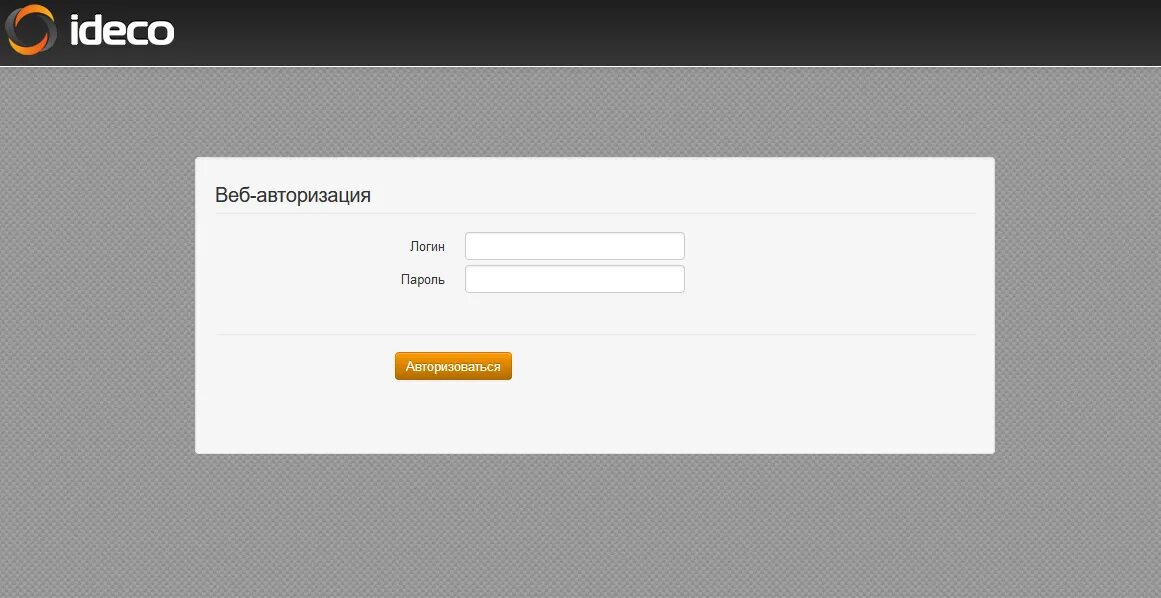Activate the username box next to Логин
This screenshot has height=598, width=1161.
click(575, 246)
